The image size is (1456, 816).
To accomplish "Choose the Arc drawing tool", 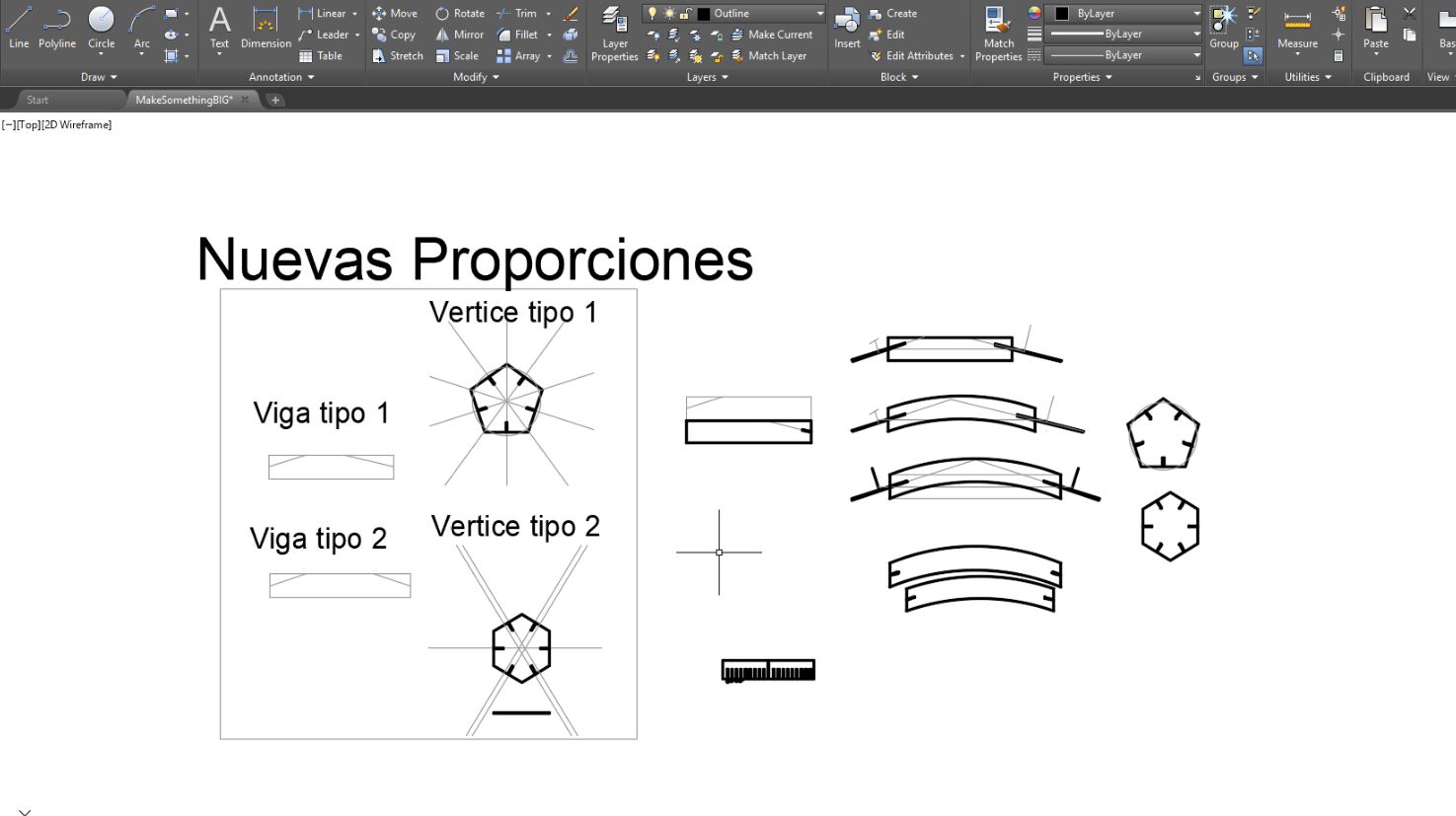I will click(x=142, y=28).
